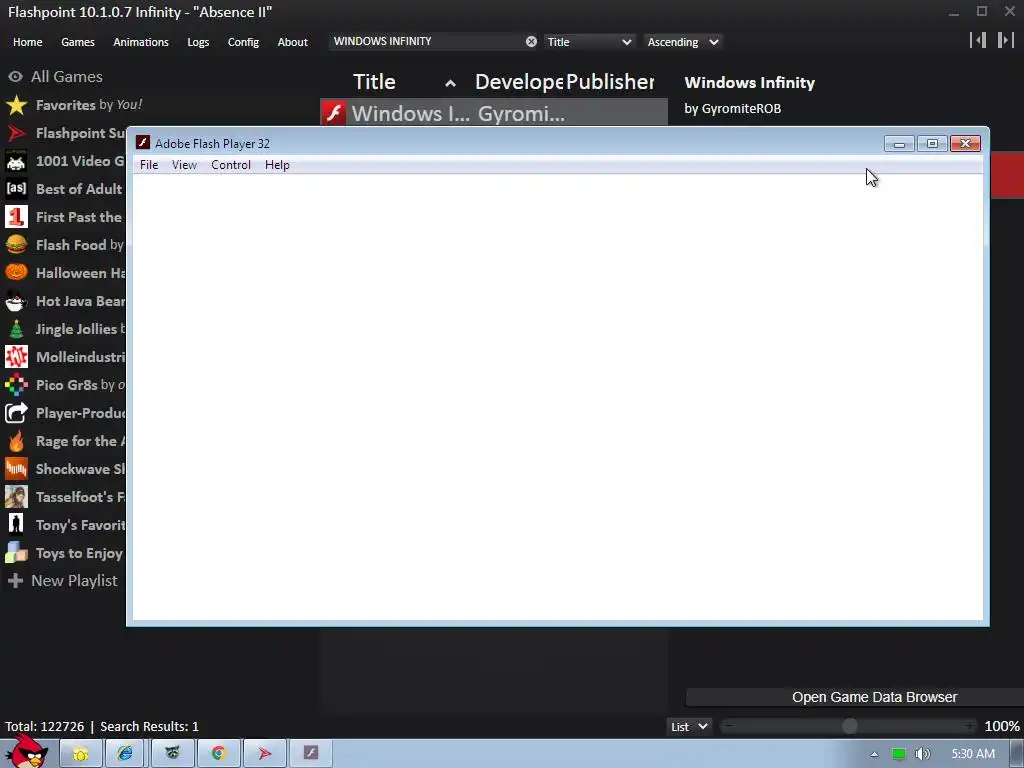Image resolution: width=1024 pixels, height=768 pixels.
Task: Click the Adobe Flash Player title icon
Action: tap(142, 143)
